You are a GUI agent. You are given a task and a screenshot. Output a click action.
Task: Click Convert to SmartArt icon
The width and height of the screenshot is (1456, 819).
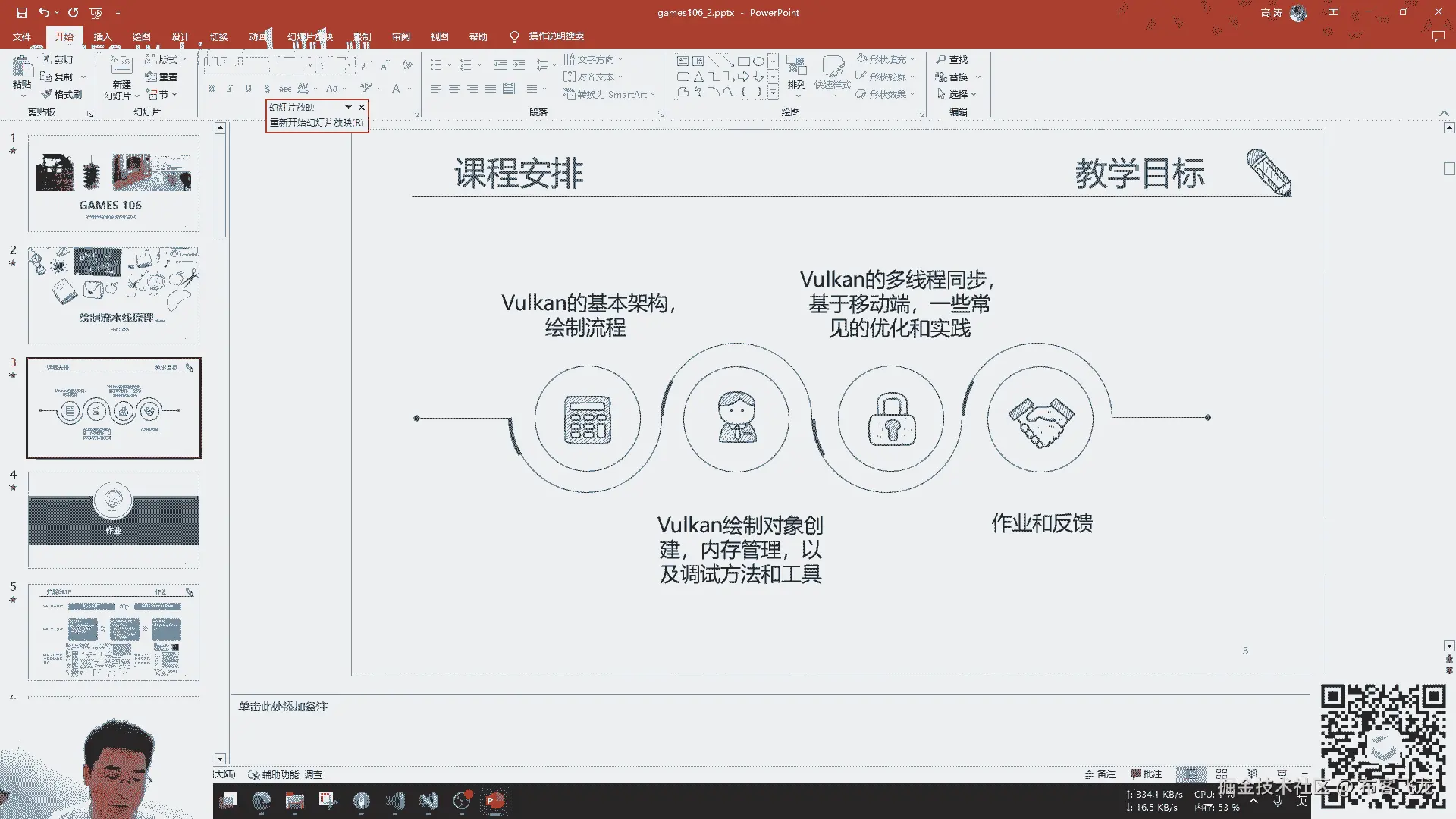point(570,94)
